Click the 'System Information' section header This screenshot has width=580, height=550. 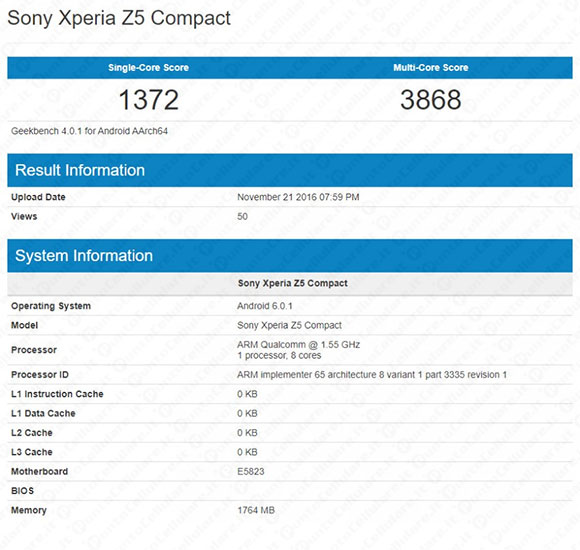[x=290, y=256]
